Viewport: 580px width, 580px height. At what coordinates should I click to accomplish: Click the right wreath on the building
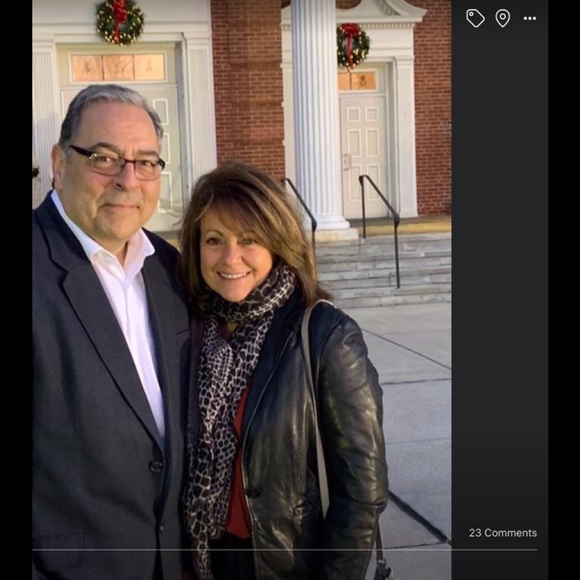(x=353, y=45)
